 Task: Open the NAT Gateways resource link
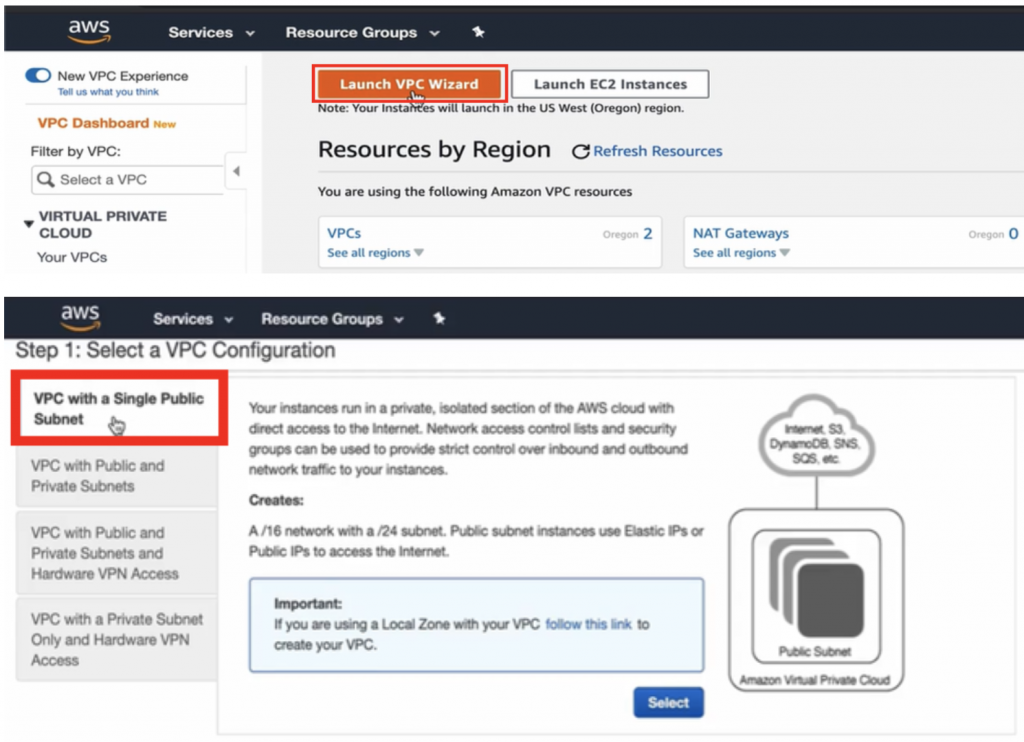click(741, 233)
